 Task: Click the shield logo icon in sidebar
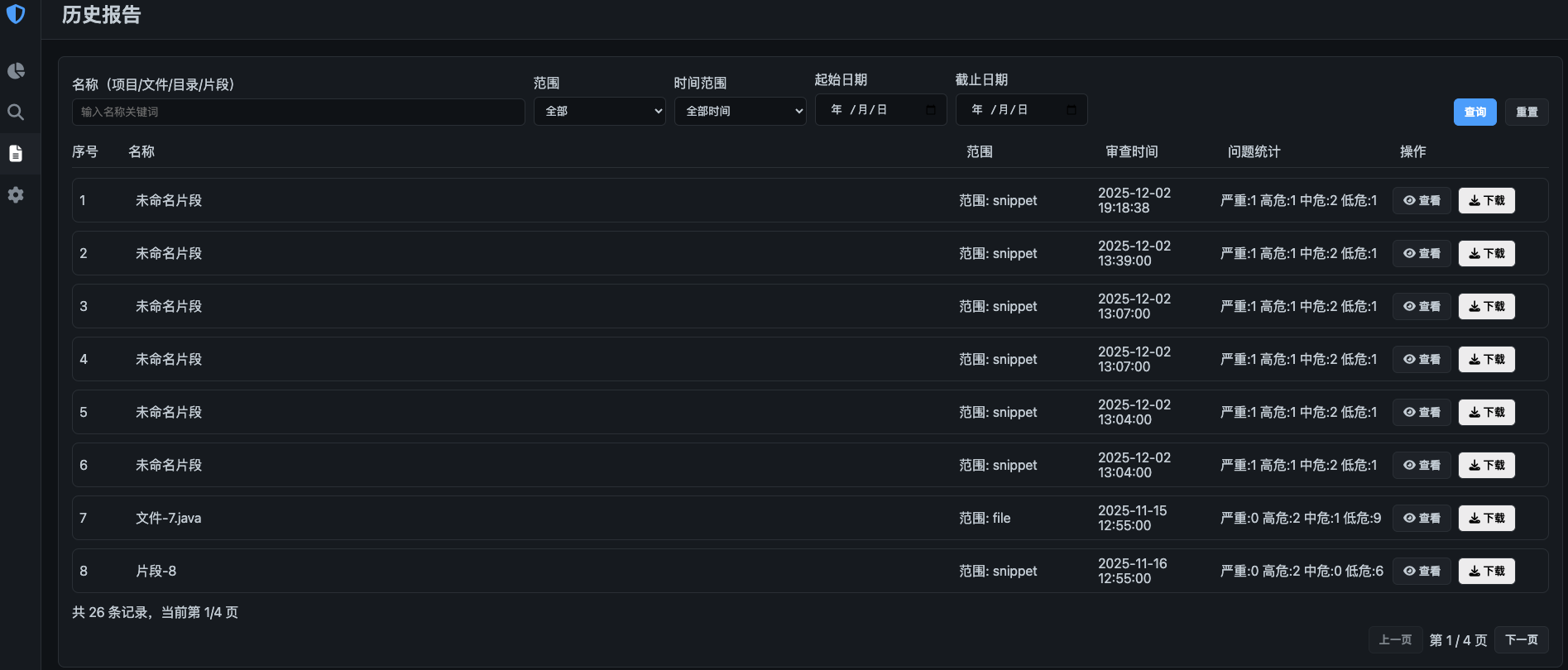16,14
